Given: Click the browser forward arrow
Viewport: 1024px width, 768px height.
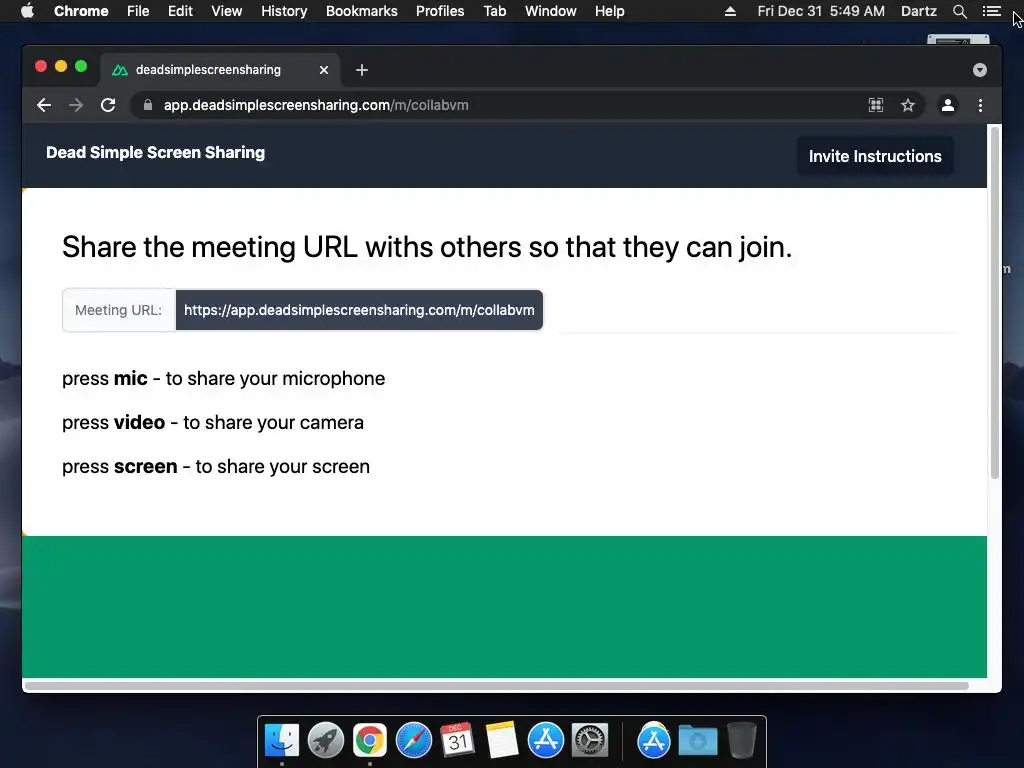Looking at the screenshot, I should (76, 105).
